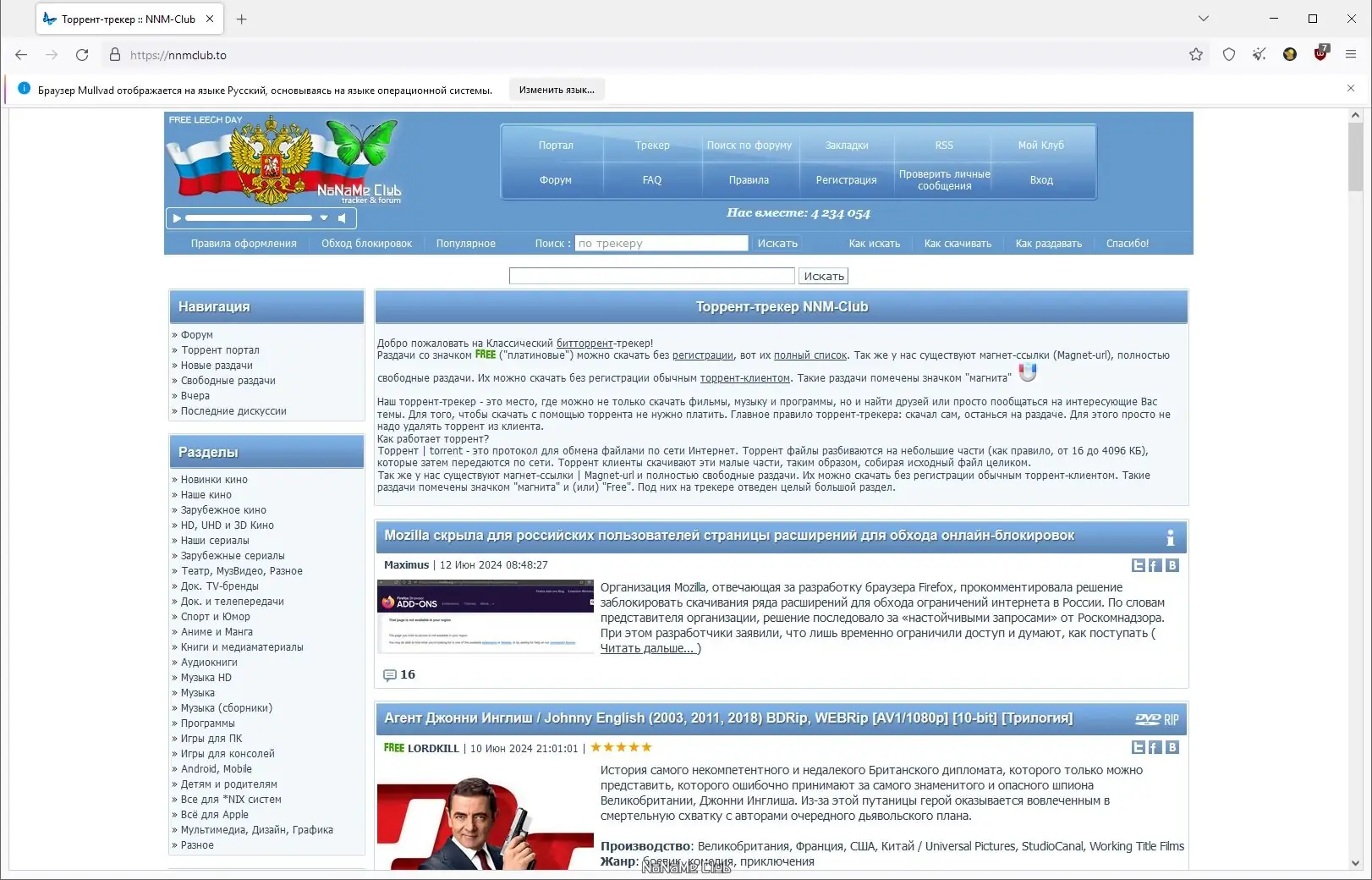This screenshot has height=880, width=1372.
Task: Open the browser tabs list chevron
Action: [1203, 18]
